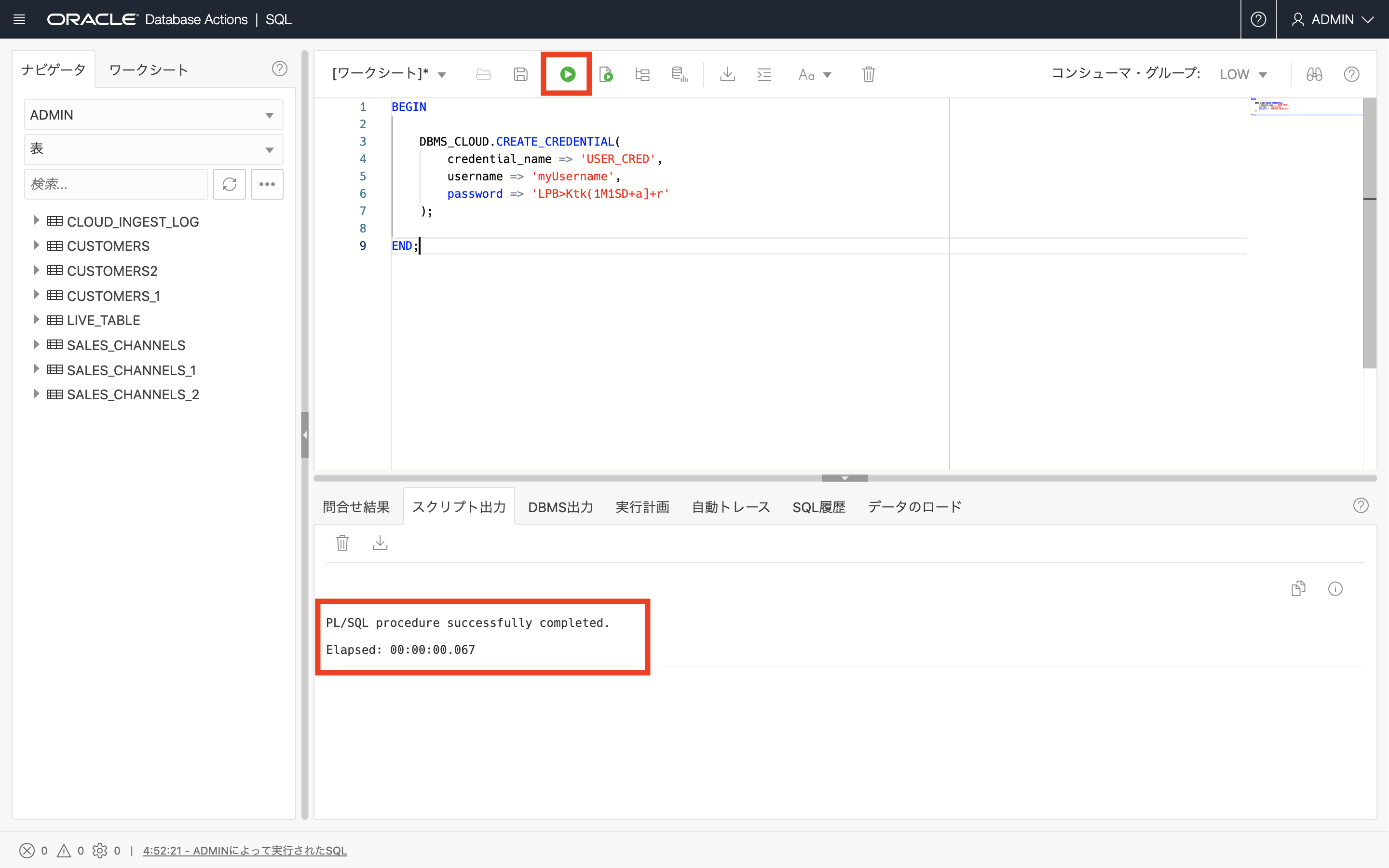The height and width of the screenshot is (868, 1389).
Task: Run the statement with the green play icon
Action: pyautogui.click(x=567, y=73)
